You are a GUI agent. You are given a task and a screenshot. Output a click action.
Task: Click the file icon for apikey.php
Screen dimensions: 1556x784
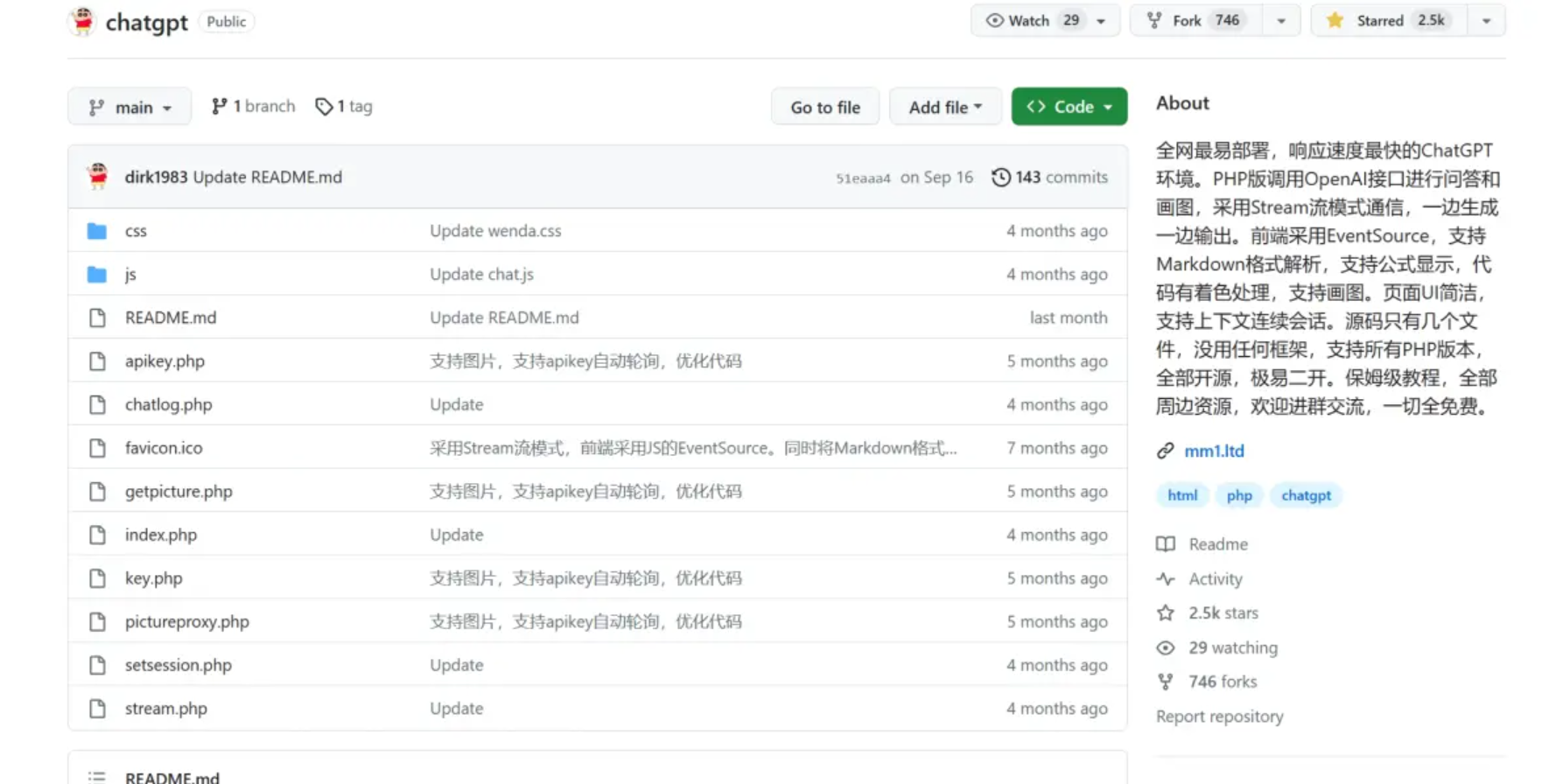pos(97,361)
